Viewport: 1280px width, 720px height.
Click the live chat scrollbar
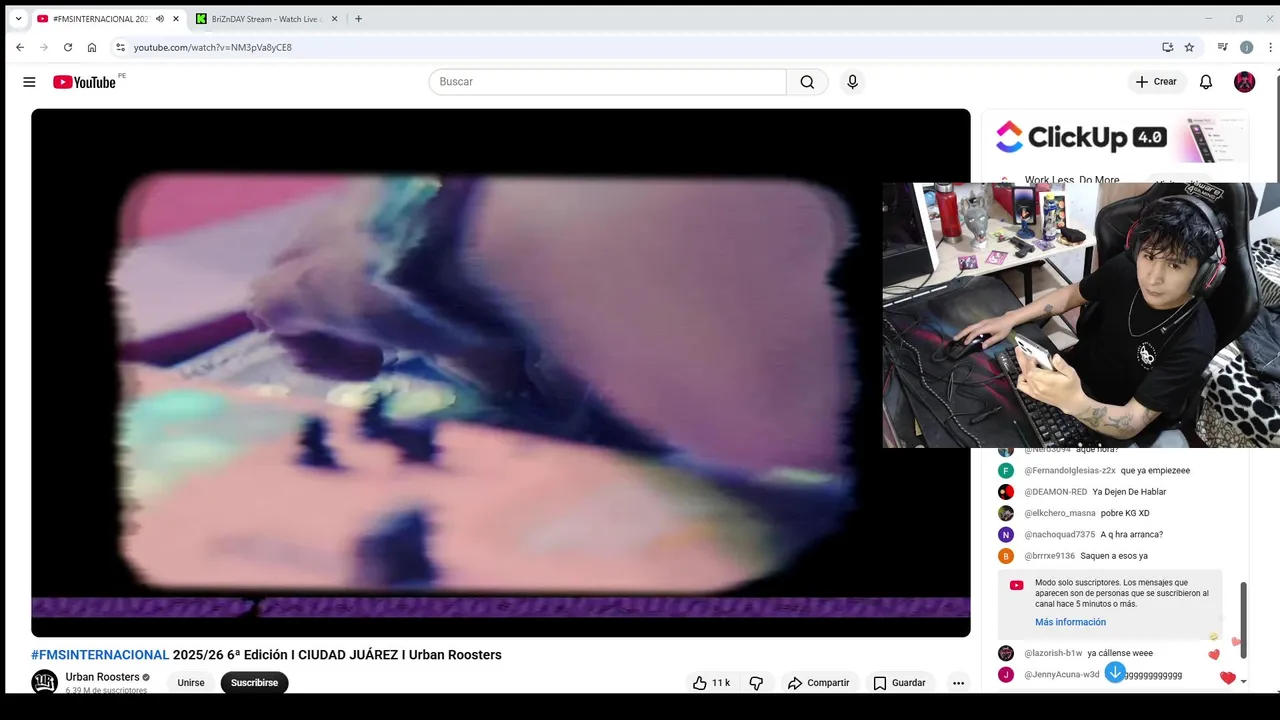(1243, 620)
